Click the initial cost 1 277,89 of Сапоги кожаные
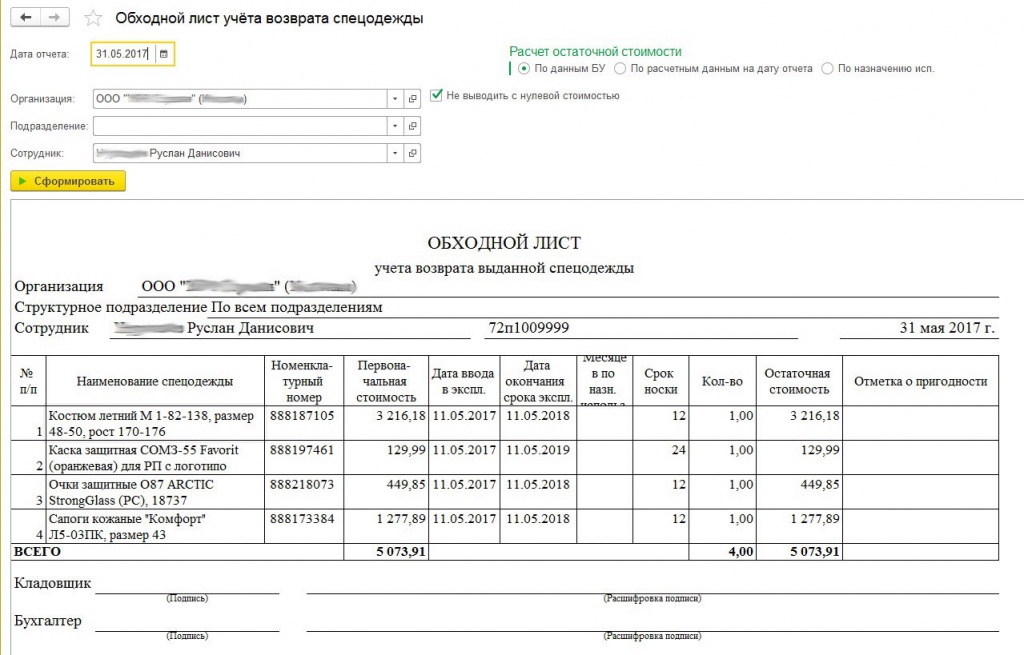 400,519
